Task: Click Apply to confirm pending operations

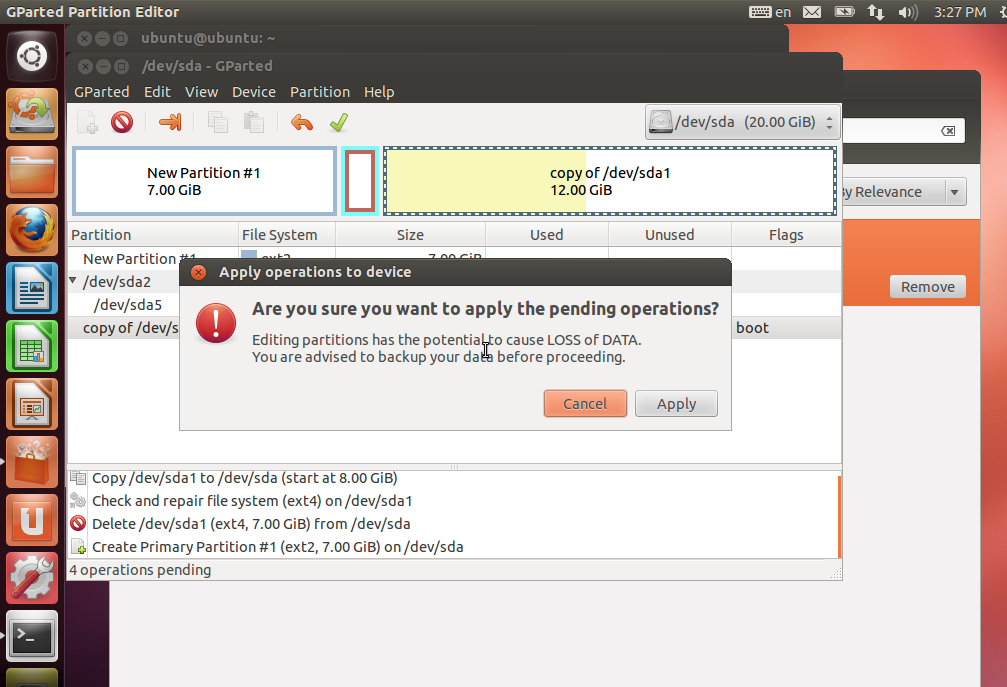Action: 676,404
